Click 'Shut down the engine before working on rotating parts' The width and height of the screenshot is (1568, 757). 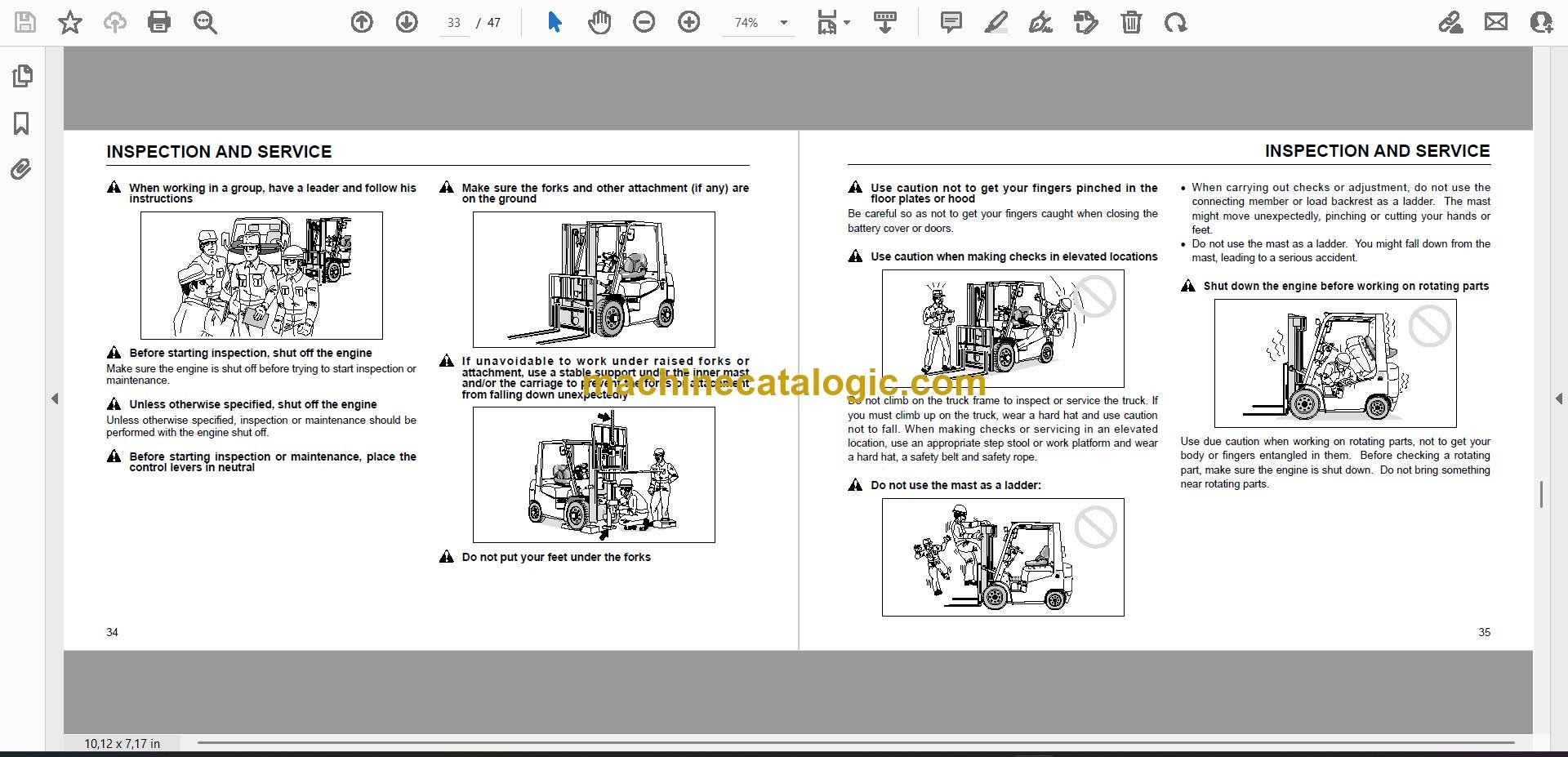pyautogui.click(x=1346, y=286)
